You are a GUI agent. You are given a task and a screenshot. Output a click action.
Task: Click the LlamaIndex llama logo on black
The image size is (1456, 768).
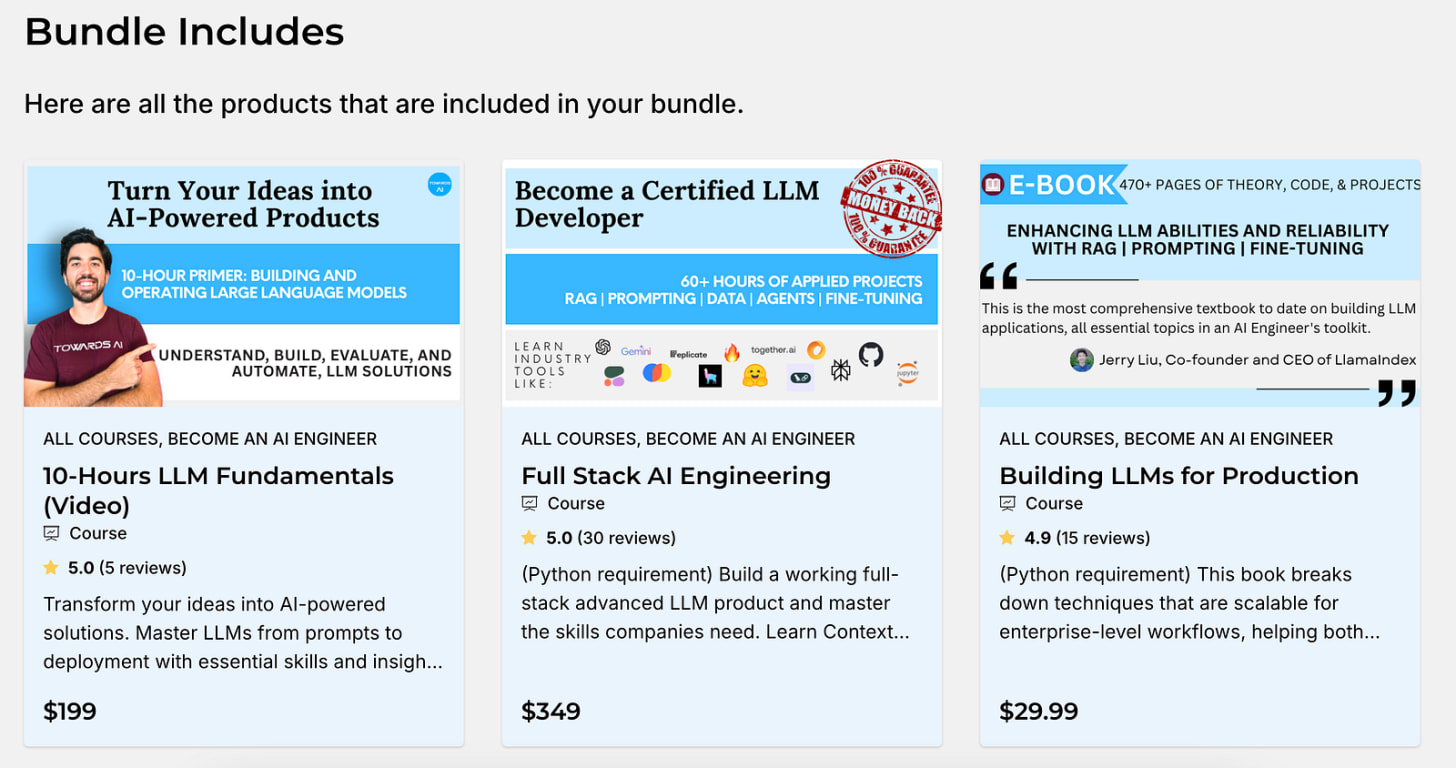click(x=710, y=376)
